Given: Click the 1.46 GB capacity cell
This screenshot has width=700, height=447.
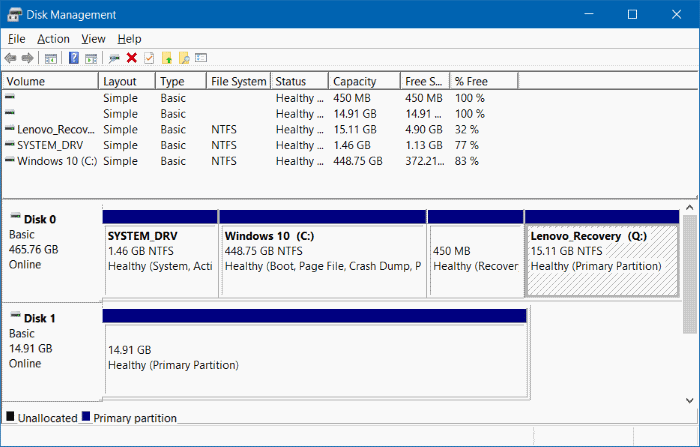Looking at the screenshot, I should pyautogui.click(x=352, y=145).
